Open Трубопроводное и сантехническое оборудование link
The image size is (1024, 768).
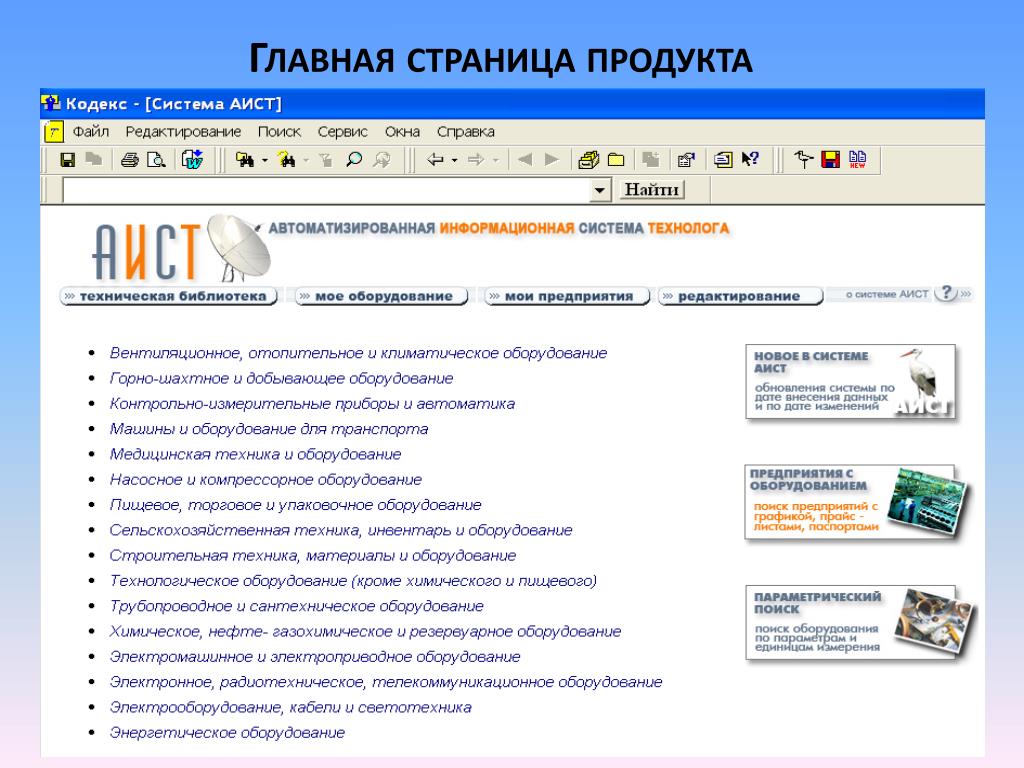tap(296, 607)
